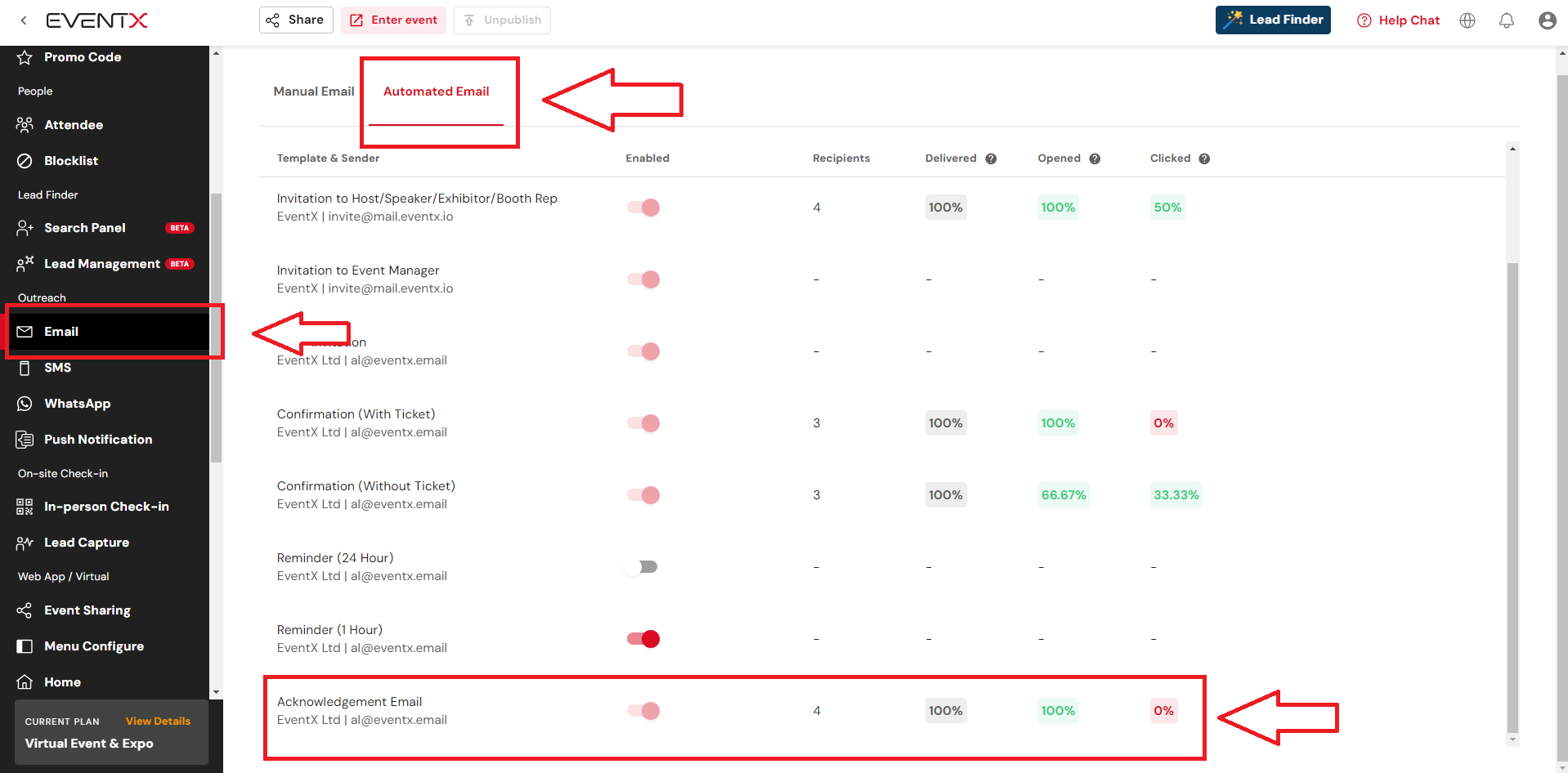Click the Enter event button
This screenshot has width=1568, height=773.
394,20
